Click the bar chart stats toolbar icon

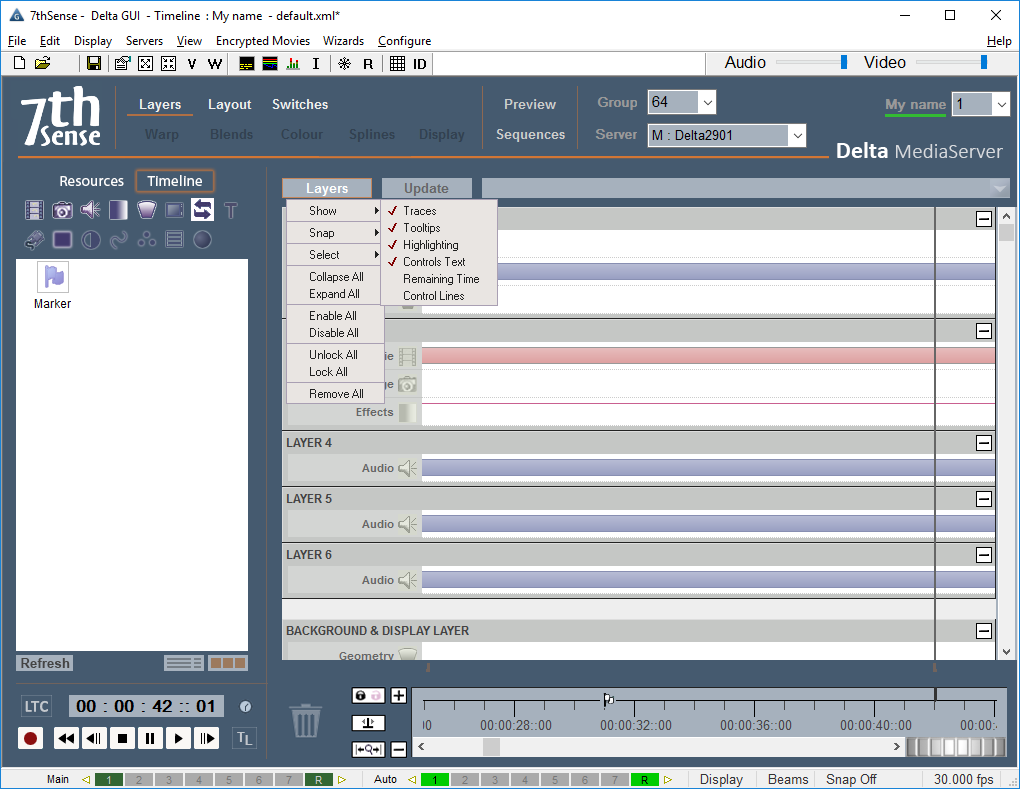[x=293, y=63]
